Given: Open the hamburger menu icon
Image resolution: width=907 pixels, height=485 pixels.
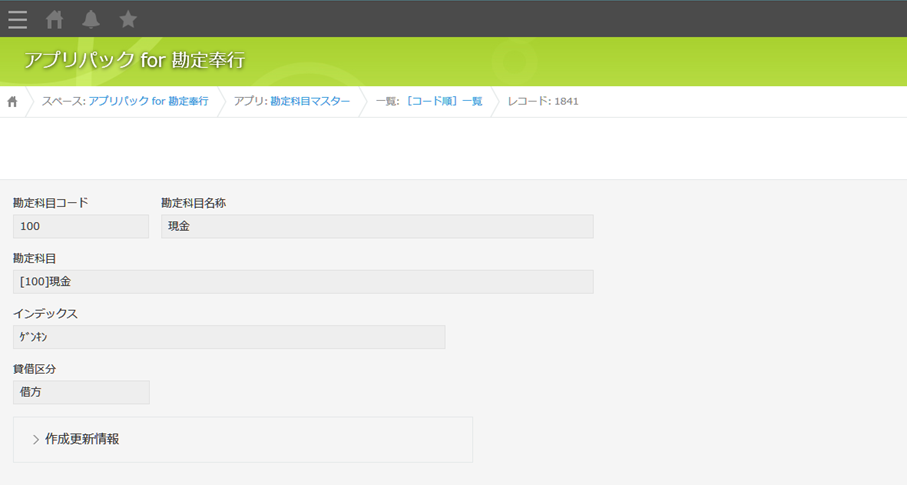Looking at the screenshot, I should coord(17,20).
